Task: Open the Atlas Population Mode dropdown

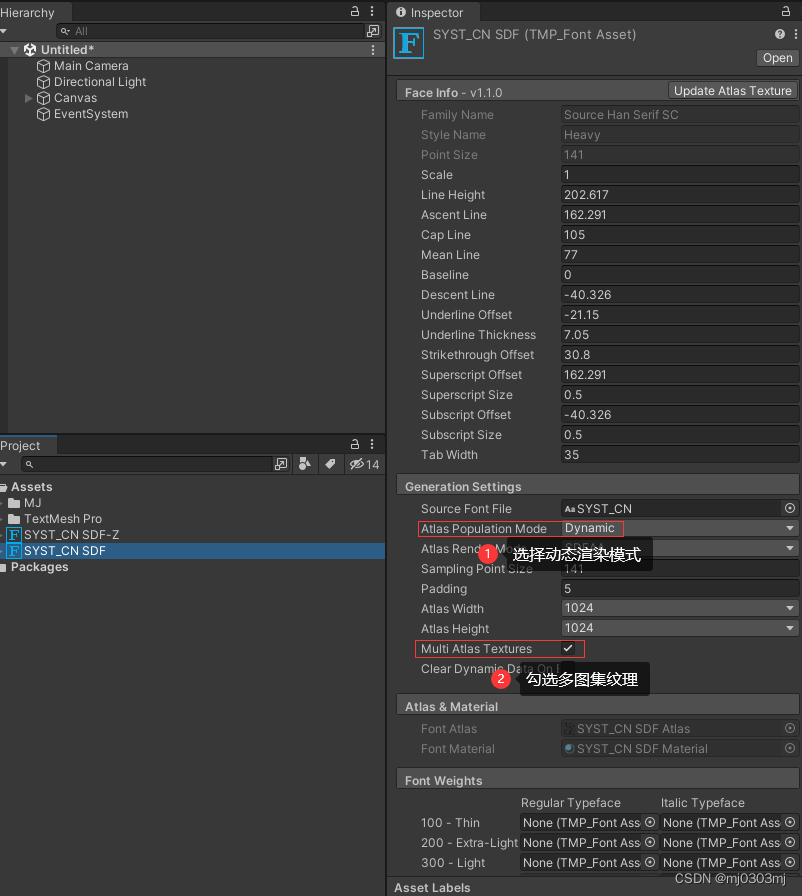Action: point(680,528)
